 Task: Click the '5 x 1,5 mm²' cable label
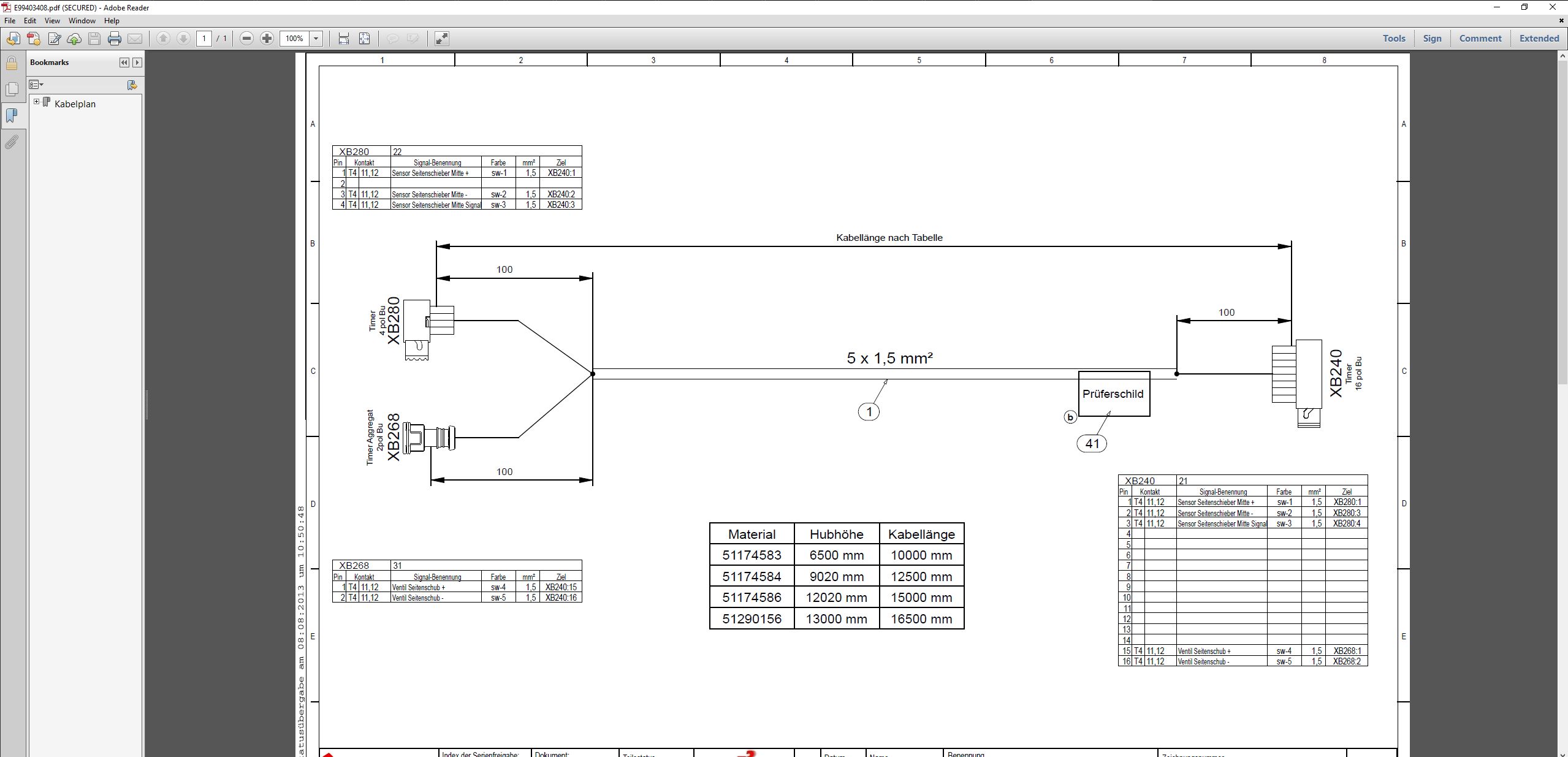[889, 358]
